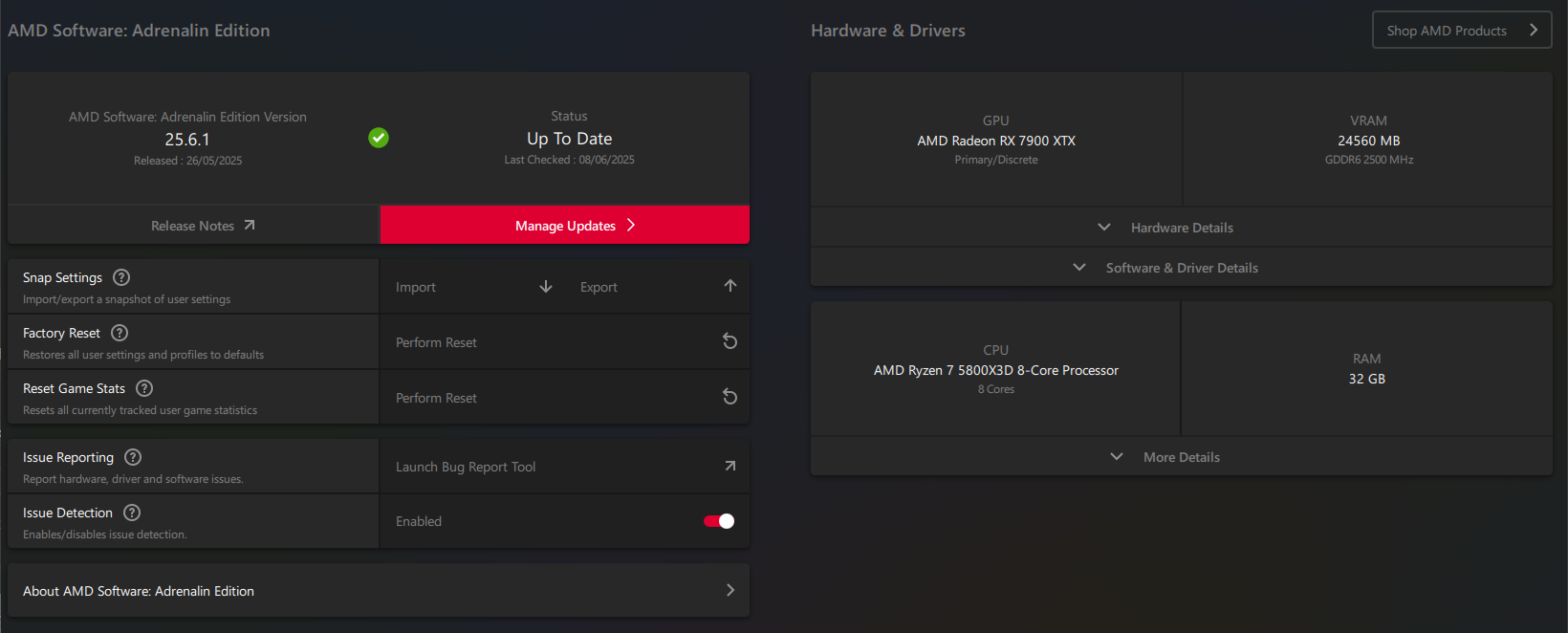This screenshot has width=1568, height=633.
Task: Open Release Notes
Action: click(x=194, y=226)
